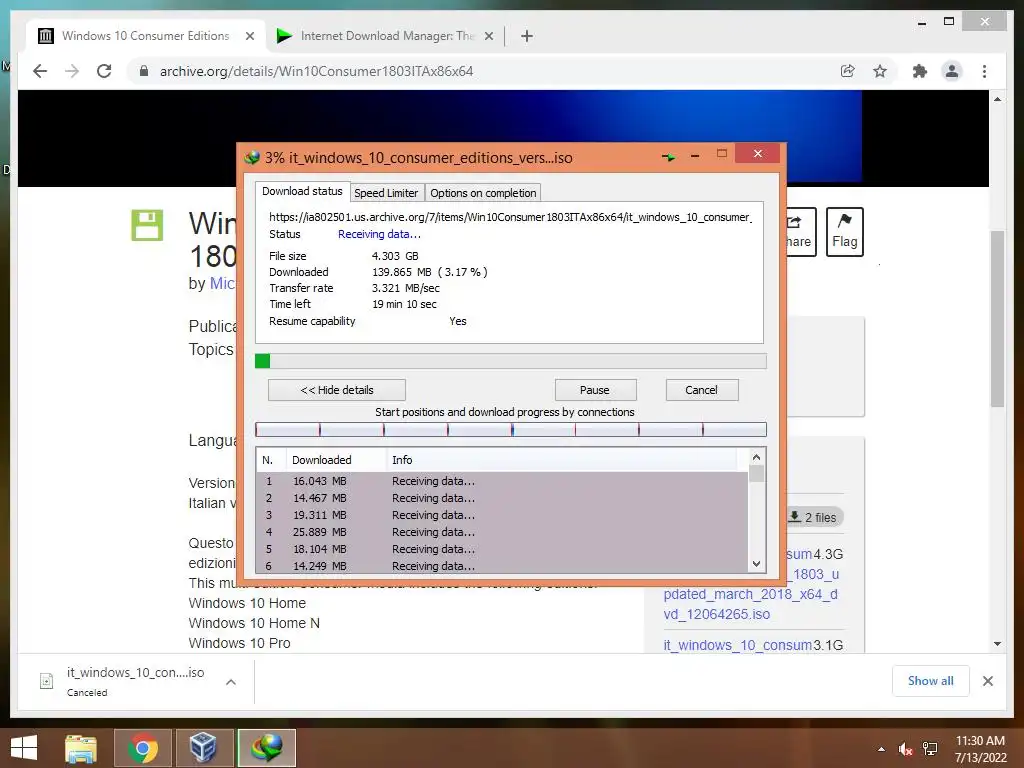Image resolution: width=1024 pixels, height=768 pixels.
Task: Reload the archive.org page
Action: point(104,71)
